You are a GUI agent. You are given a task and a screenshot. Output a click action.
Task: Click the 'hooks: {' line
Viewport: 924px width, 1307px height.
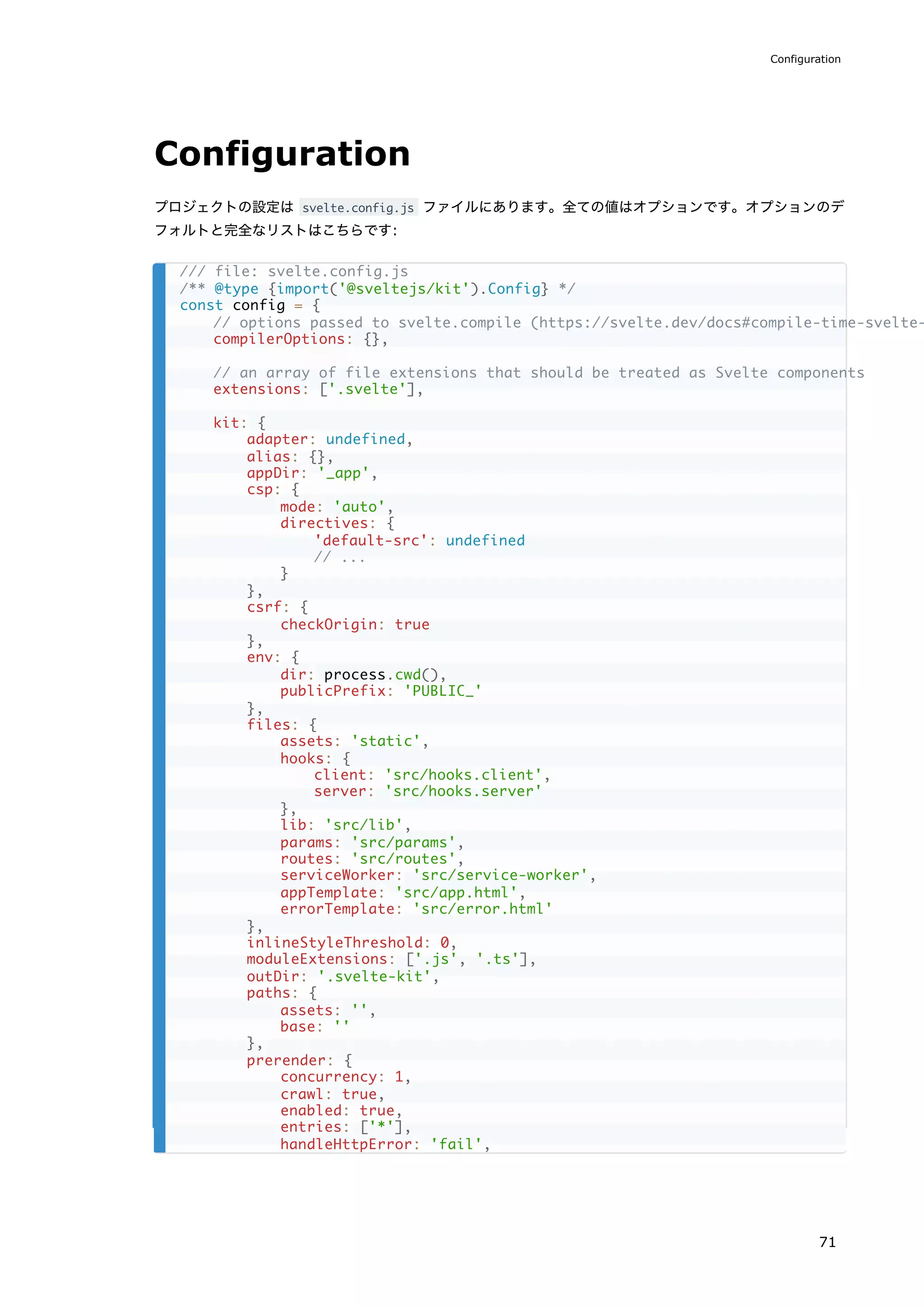[x=316, y=759]
